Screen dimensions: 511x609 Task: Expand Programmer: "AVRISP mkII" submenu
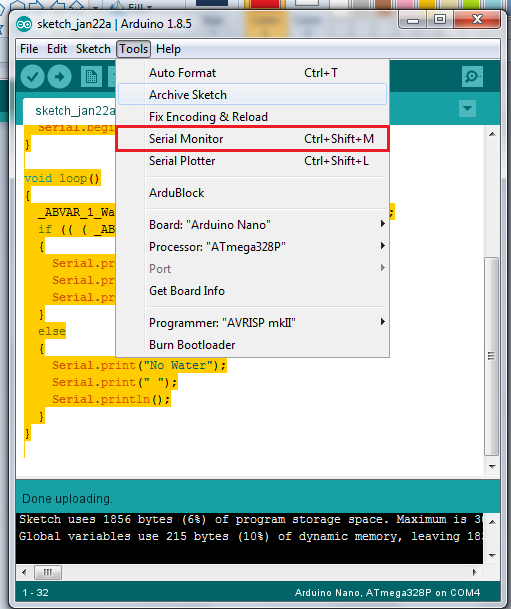[x=252, y=323]
